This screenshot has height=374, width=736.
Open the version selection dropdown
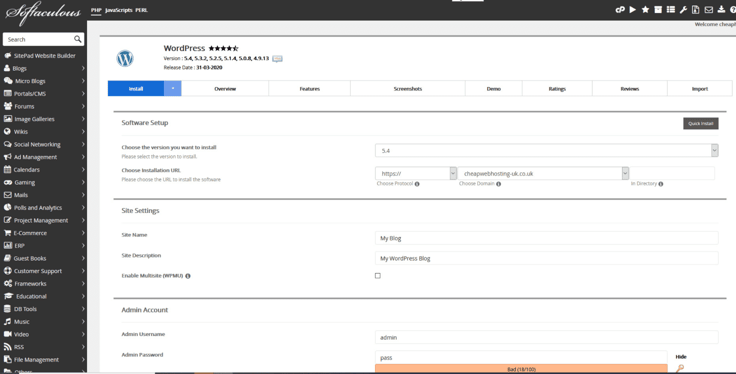[547, 151]
